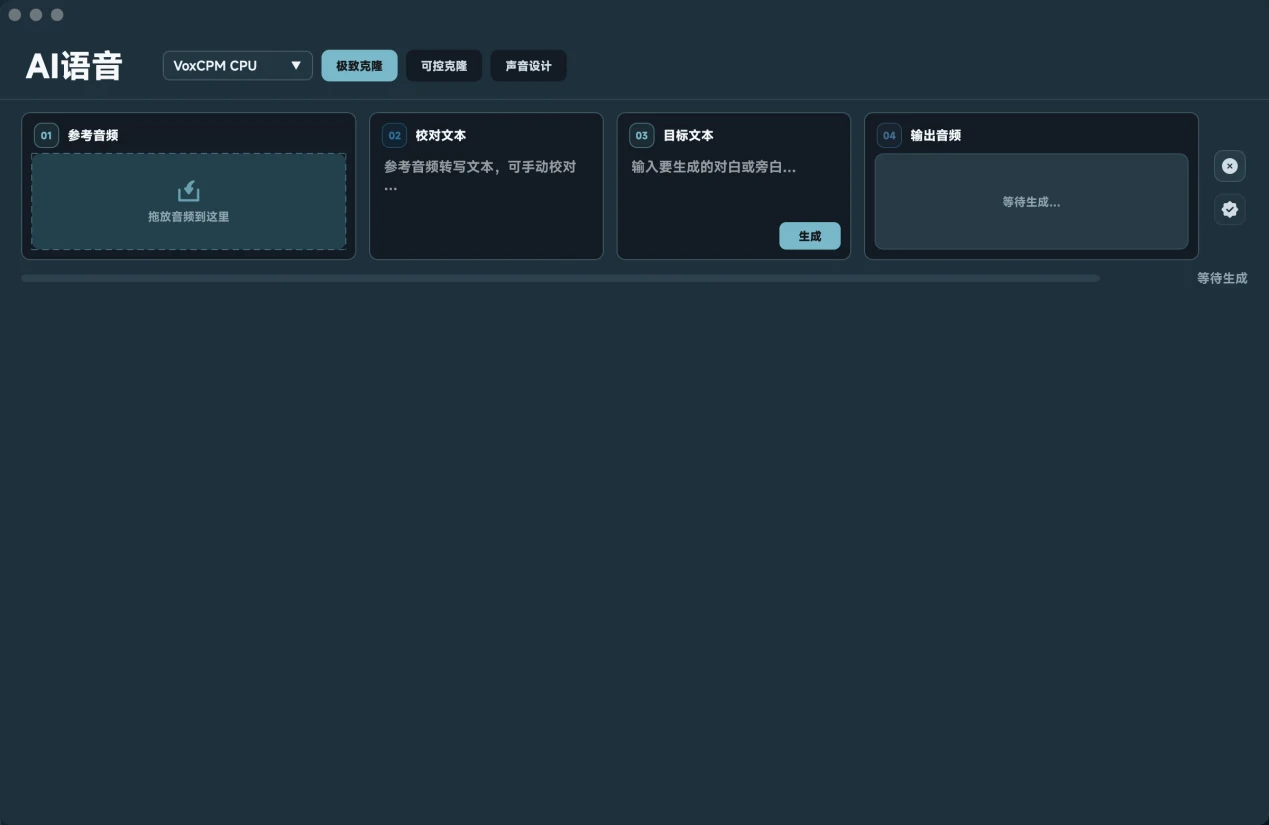1269x825 pixels.
Task: Click the circled X clear icon button
Action: tap(1230, 166)
